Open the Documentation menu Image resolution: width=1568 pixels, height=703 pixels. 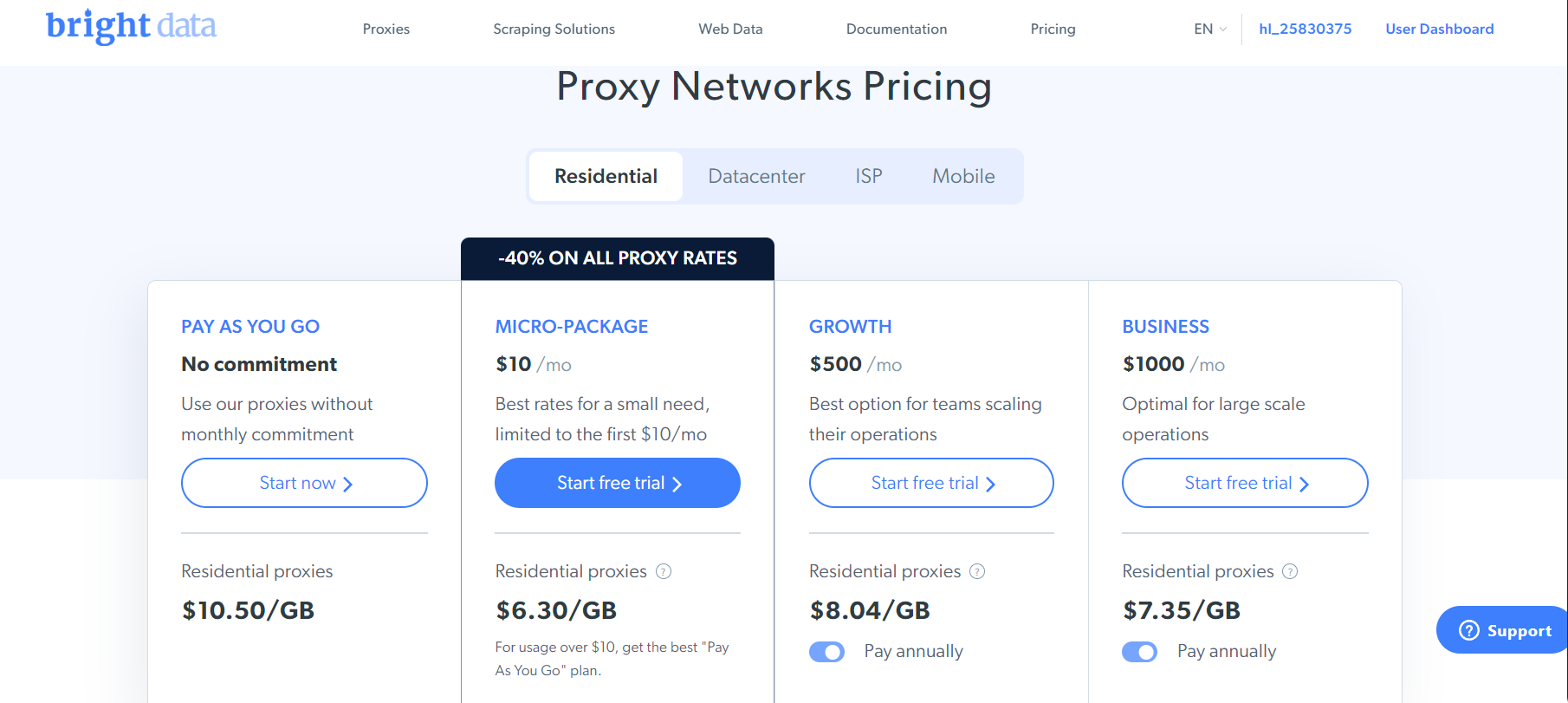[x=897, y=29]
